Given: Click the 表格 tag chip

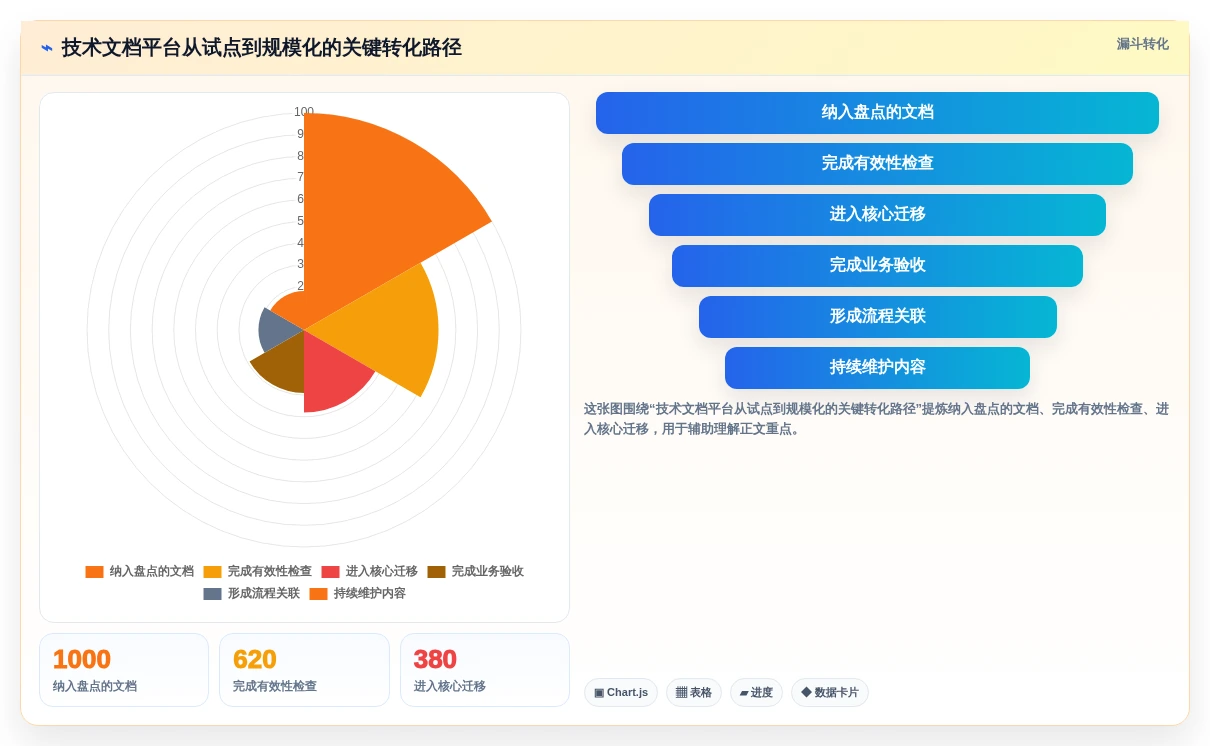Looking at the screenshot, I should point(694,693).
